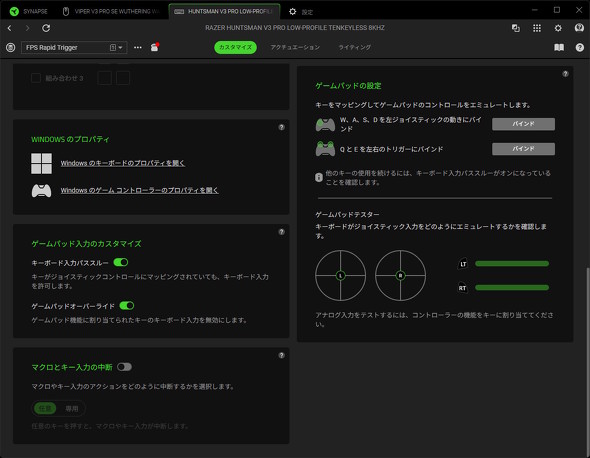Click the left joystick tester circle
This screenshot has width=590, height=458.
(x=341, y=275)
